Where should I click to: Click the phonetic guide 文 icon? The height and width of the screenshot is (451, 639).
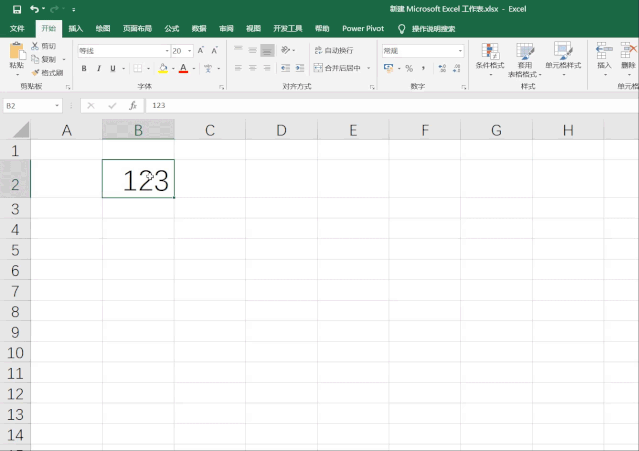[x=208, y=68]
